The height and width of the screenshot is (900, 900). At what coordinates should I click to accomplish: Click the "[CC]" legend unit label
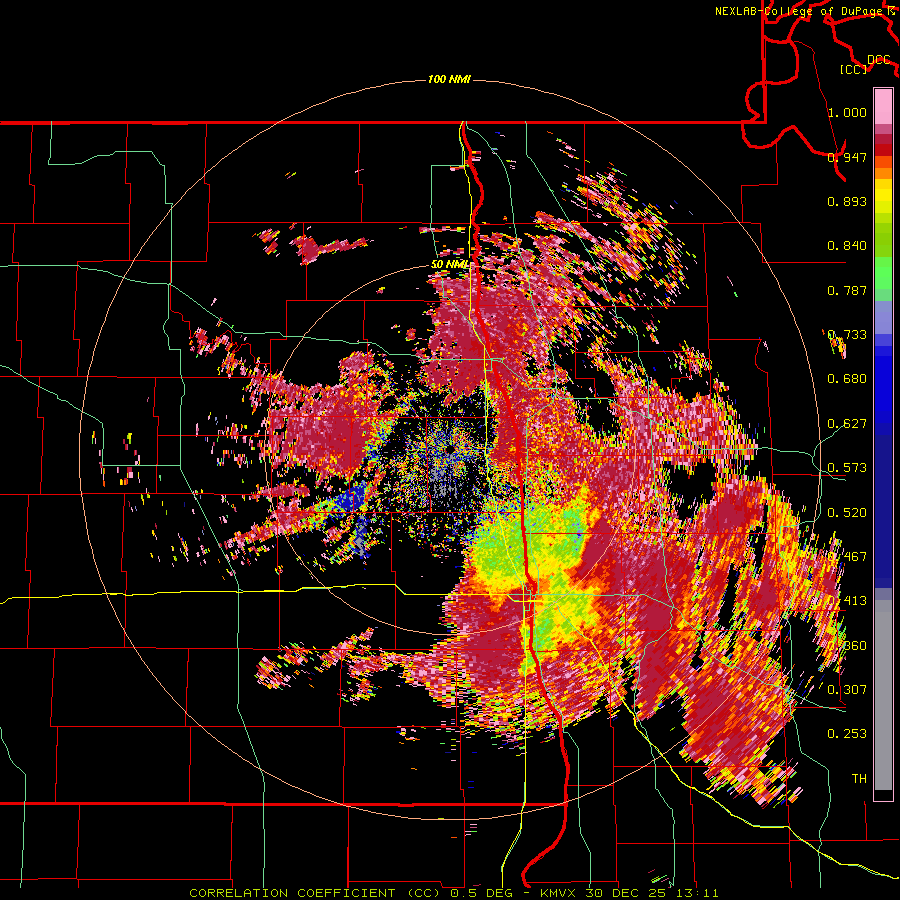point(854,69)
